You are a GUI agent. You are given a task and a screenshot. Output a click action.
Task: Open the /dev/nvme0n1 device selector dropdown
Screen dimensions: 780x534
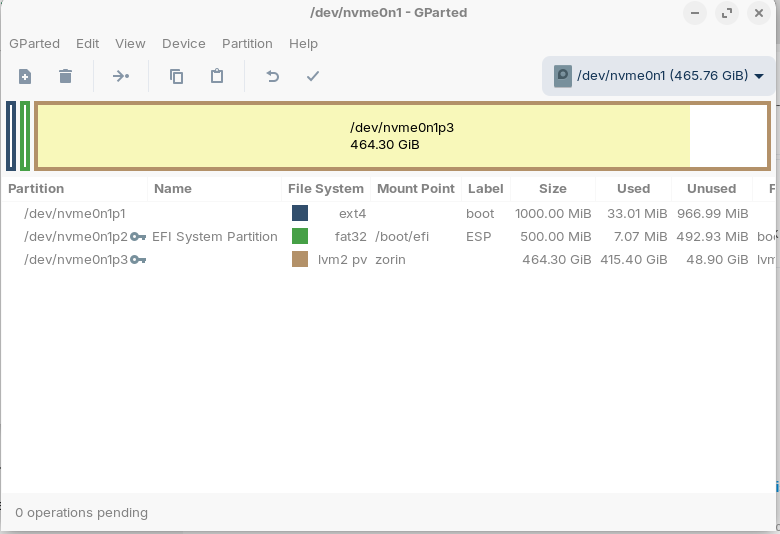click(x=659, y=76)
